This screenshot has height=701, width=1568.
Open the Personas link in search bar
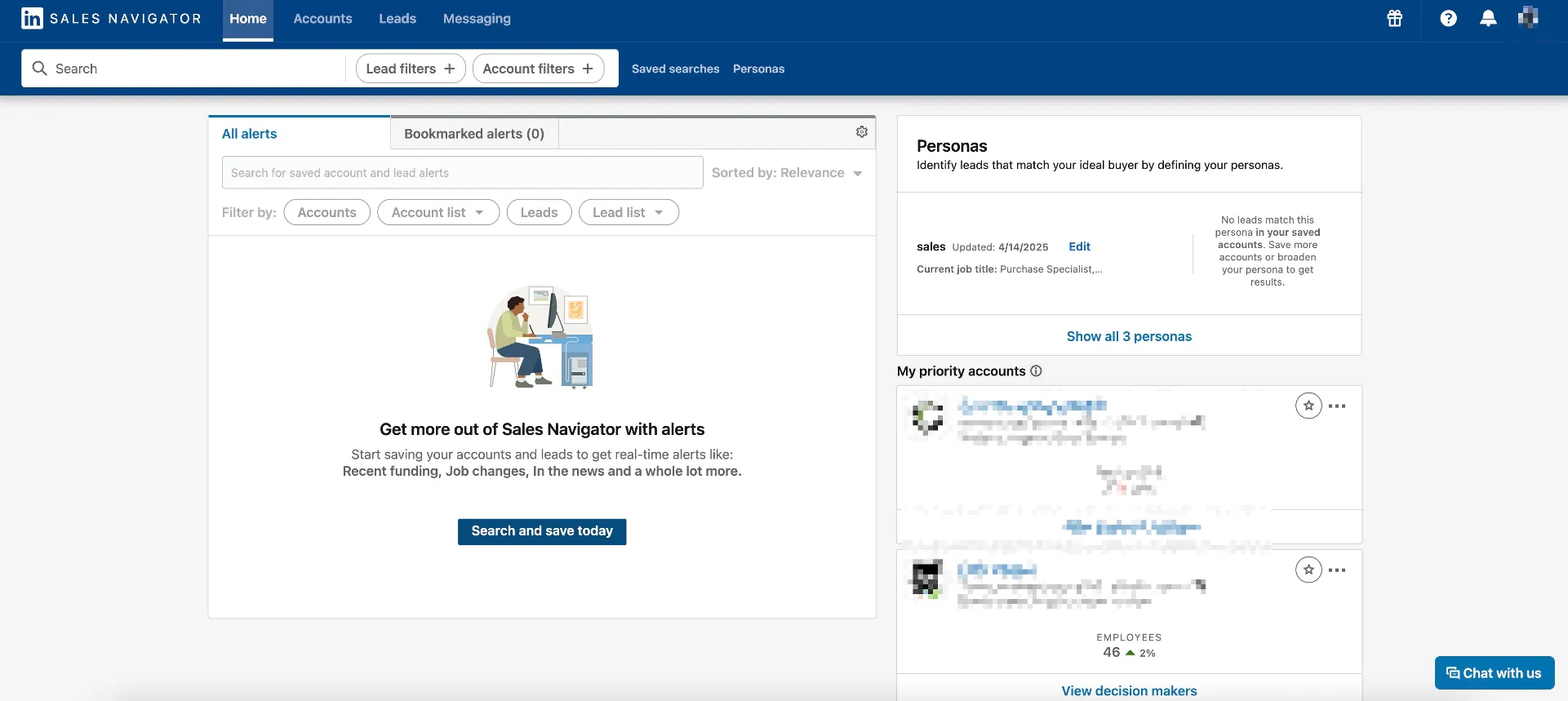point(758,69)
